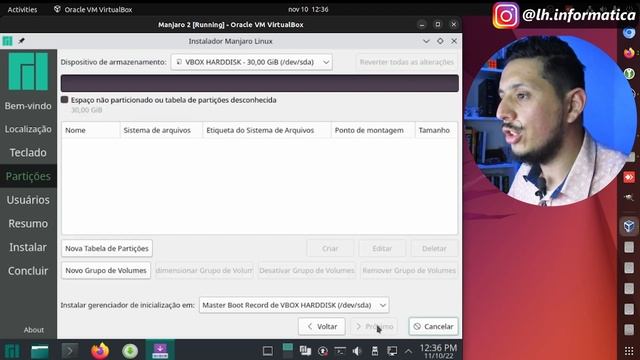Select the Resumo step in sidebar

pos(28,224)
